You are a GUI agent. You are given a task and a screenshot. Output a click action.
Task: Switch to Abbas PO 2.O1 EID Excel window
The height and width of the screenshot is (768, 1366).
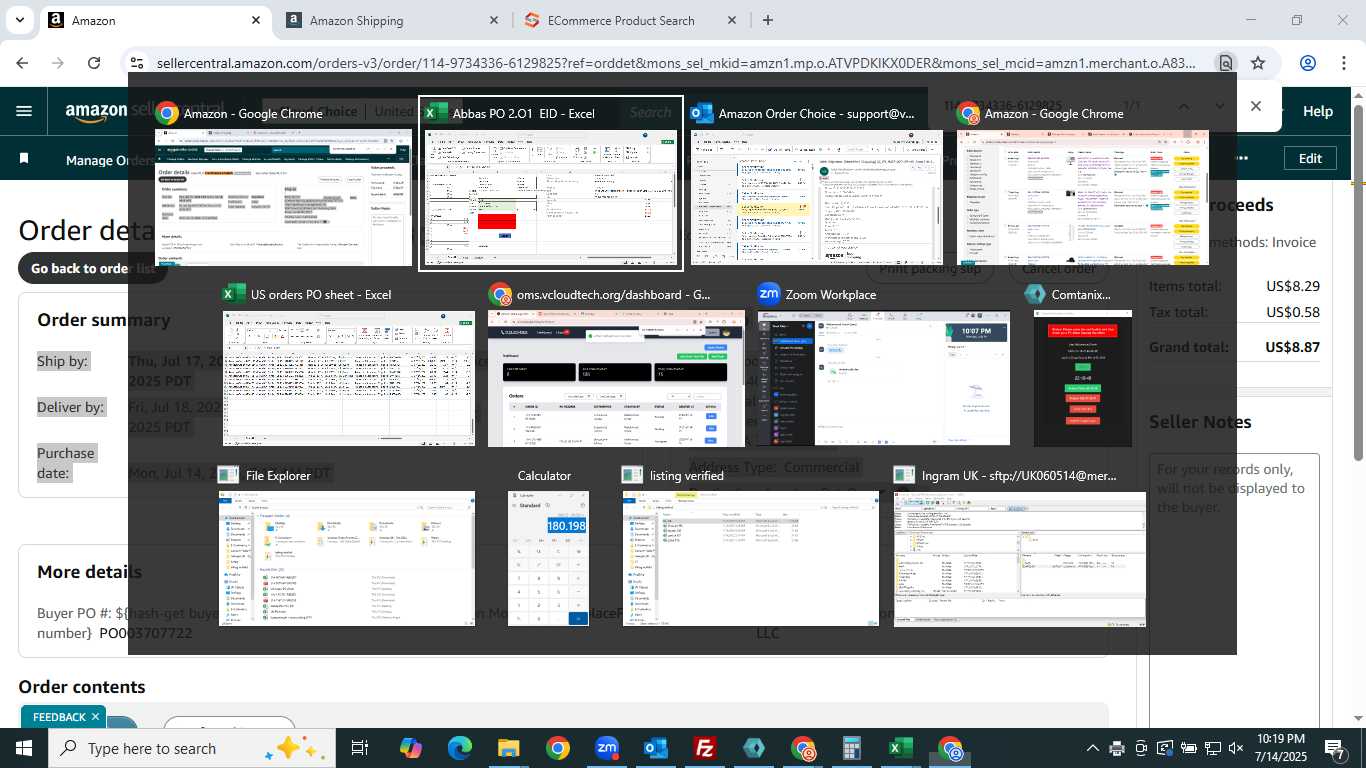pyautogui.click(x=550, y=184)
